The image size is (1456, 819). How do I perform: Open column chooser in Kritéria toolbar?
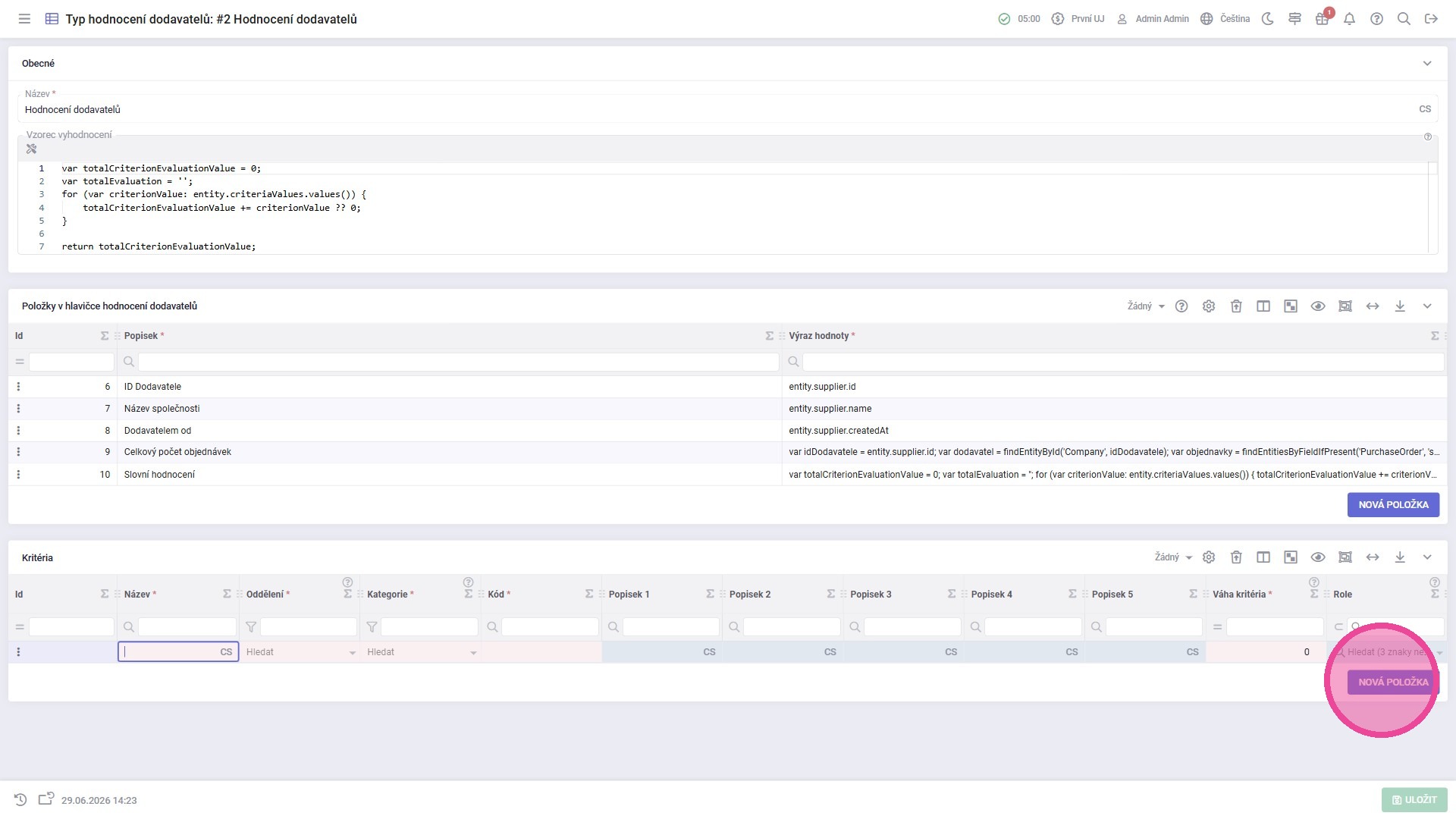(x=1263, y=557)
